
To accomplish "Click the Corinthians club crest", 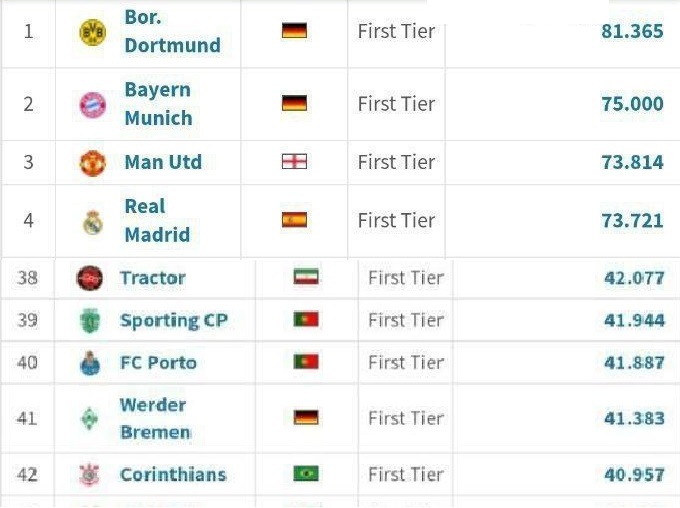I will (x=90, y=475).
